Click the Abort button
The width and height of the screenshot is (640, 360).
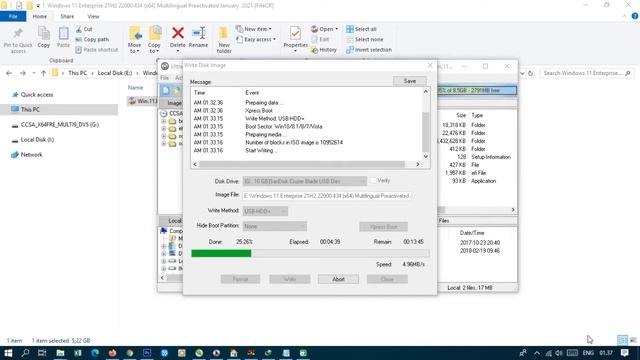tap(338, 279)
